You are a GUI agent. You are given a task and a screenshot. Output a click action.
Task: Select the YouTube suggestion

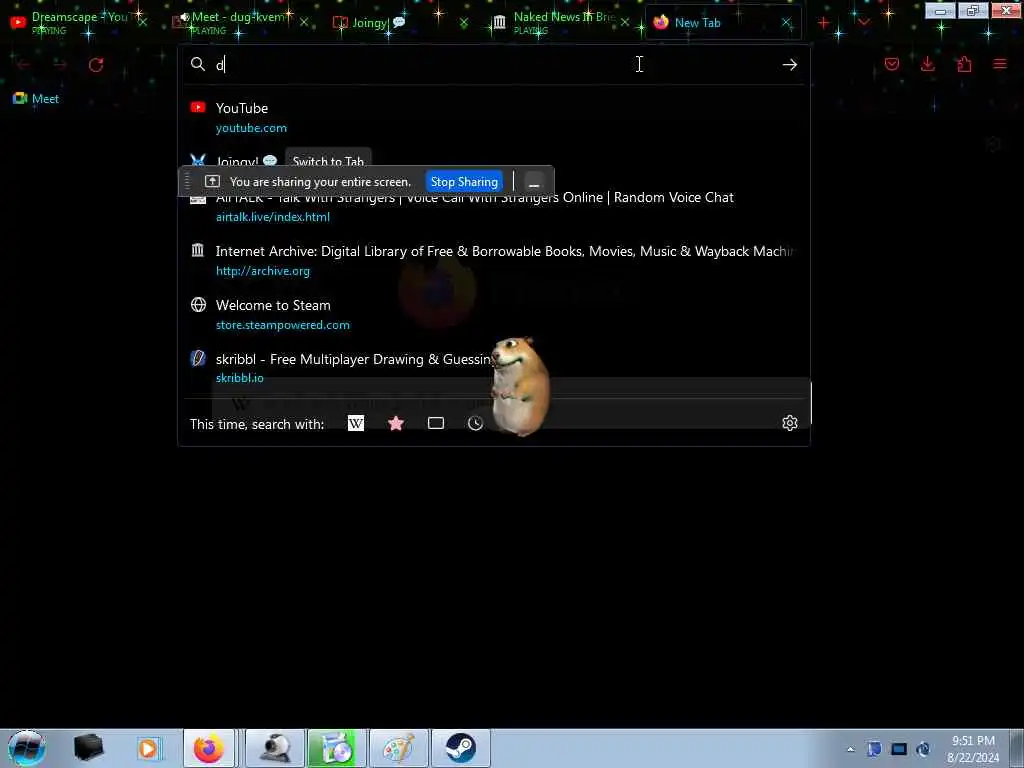[494, 118]
